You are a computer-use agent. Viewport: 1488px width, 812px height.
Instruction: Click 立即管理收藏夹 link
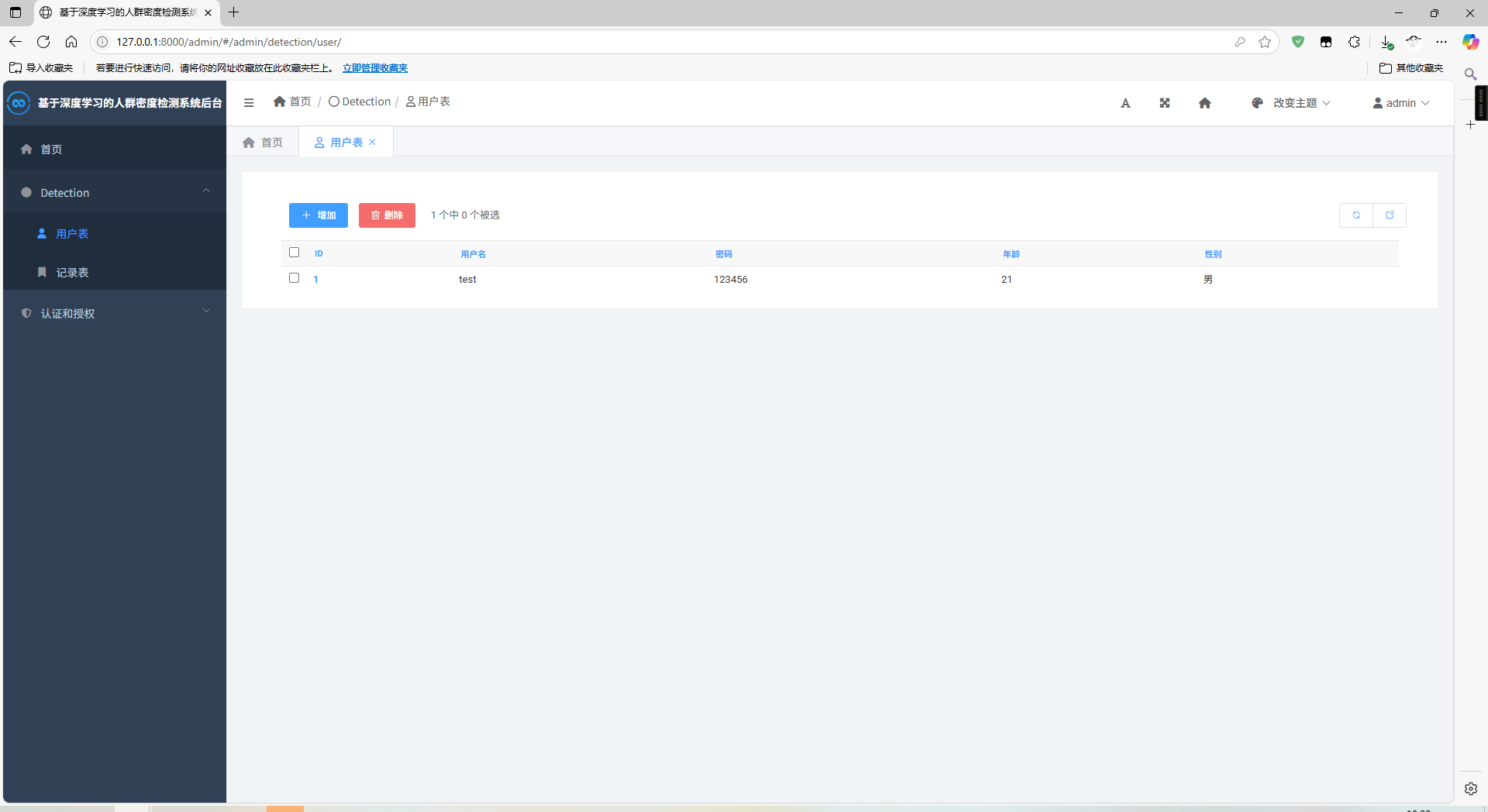coord(375,68)
